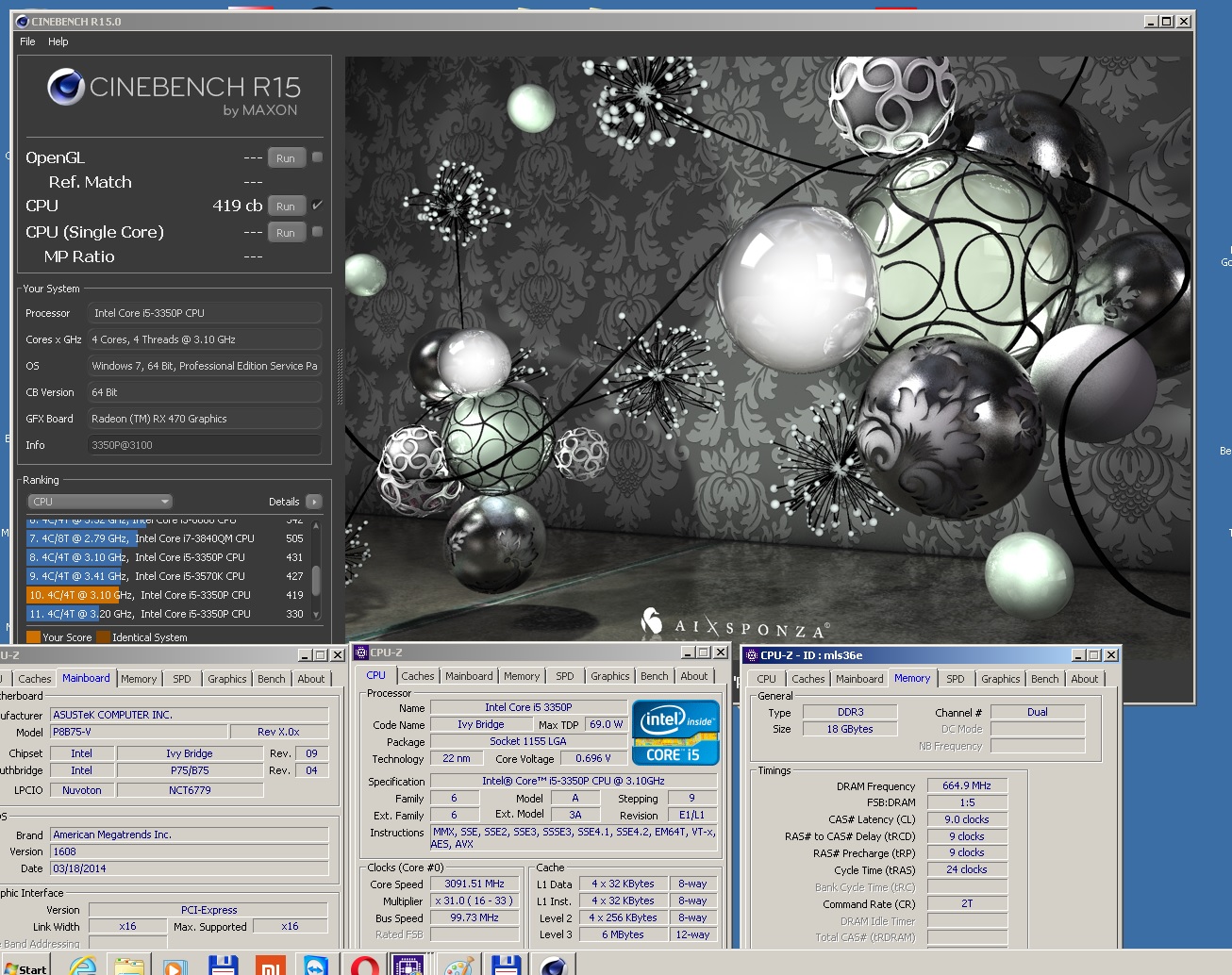Switch to Cinebench sphere icon in taskbar
Image resolution: width=1232 pixels, height=975 pixels.
click(x=554, y=966)
